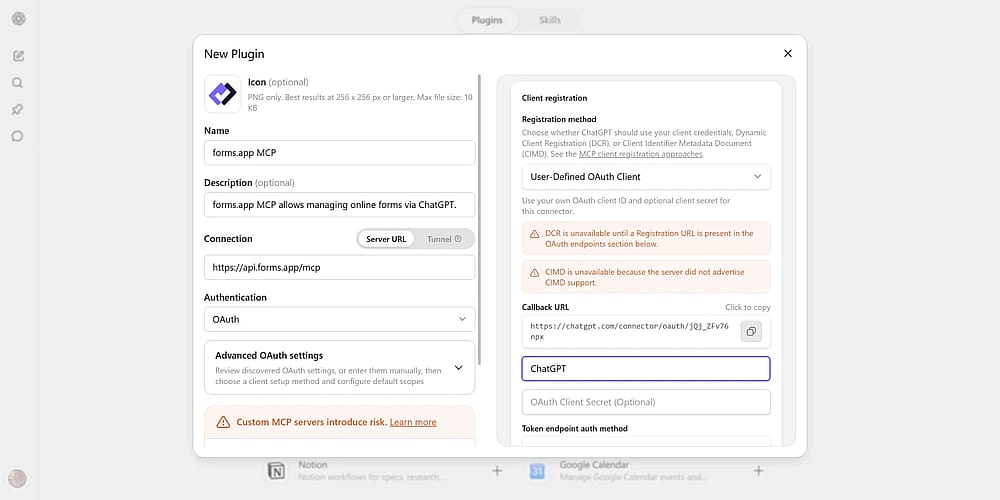Click the plugin icon image upload

coord(223,94)
